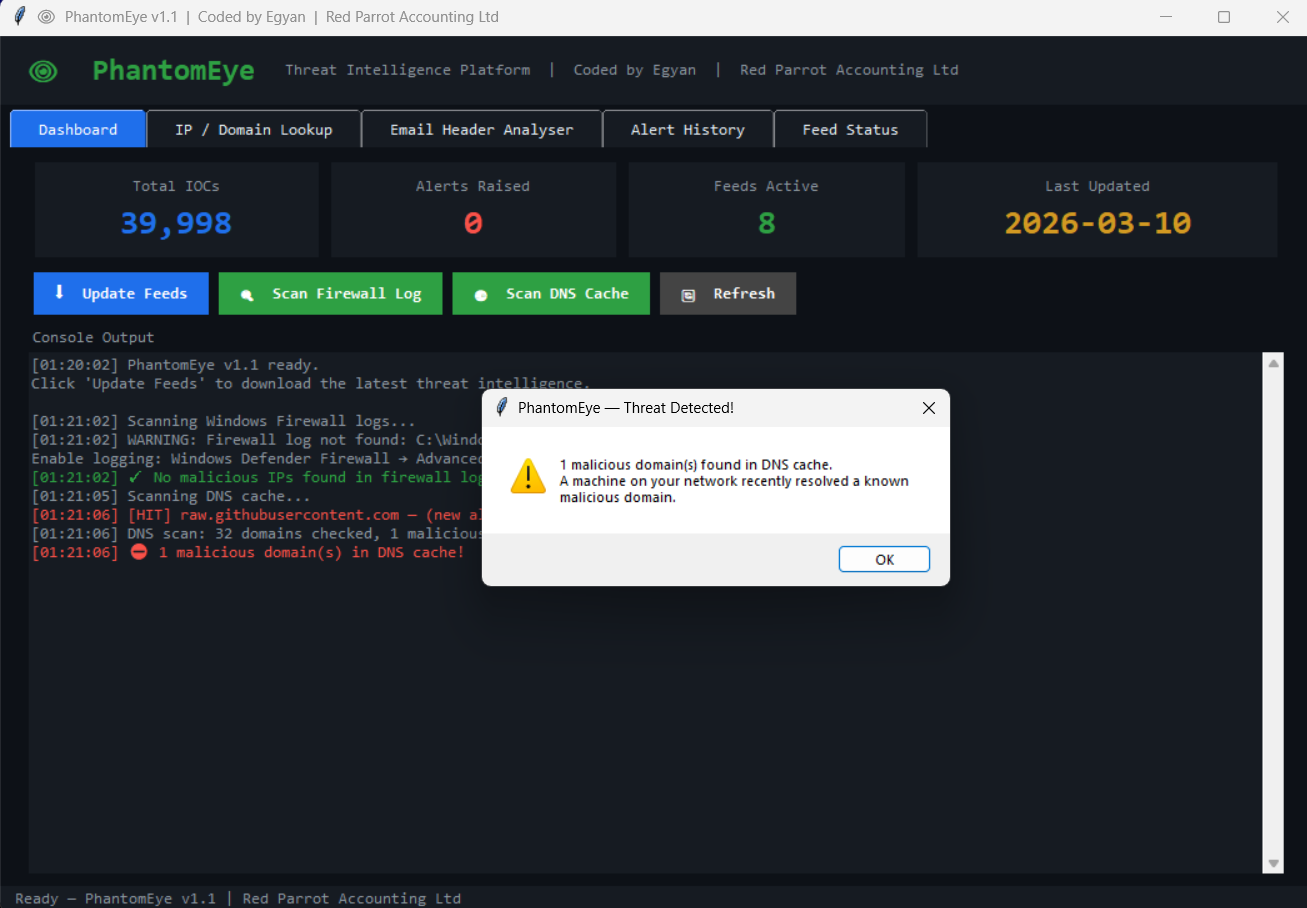The width and height of the screenshot is (1307, 908).
Task: Click the 'PhantomEye v1.1 ready.' console line
Action: pos(175,365)
